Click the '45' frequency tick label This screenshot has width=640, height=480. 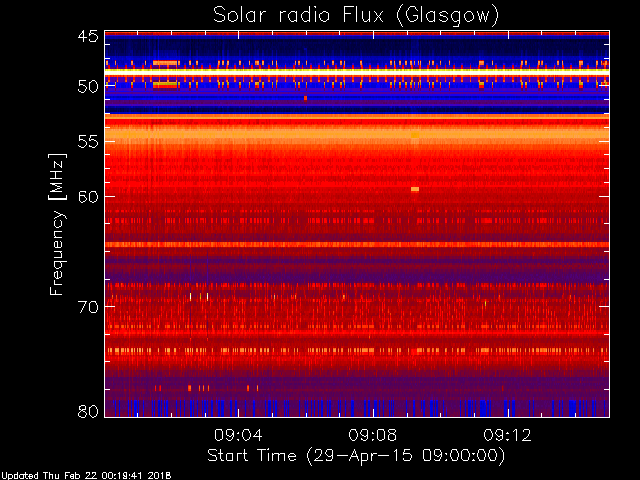[88, 37]
